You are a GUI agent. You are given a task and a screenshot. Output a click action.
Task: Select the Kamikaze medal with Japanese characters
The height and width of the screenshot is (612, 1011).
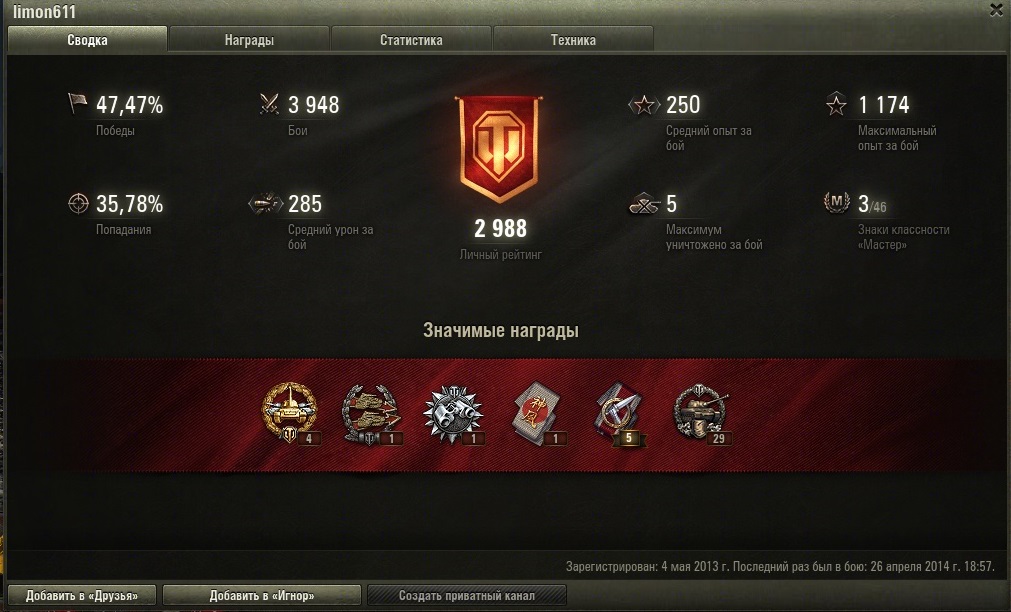[538, 413]
